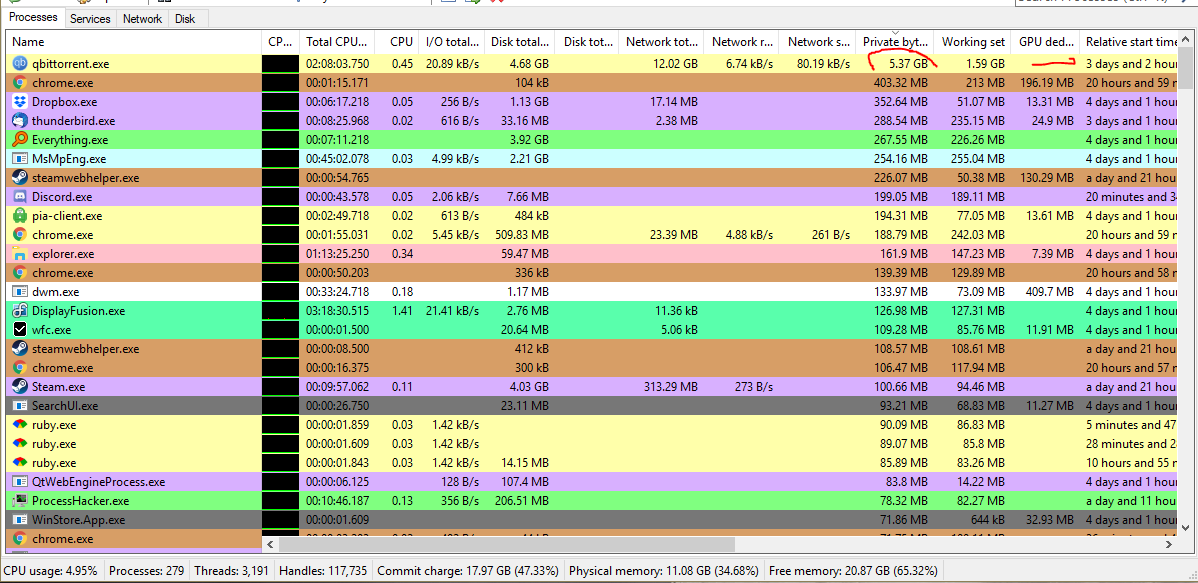Click the qbittorrent.exe process icon

pos(18,63)
